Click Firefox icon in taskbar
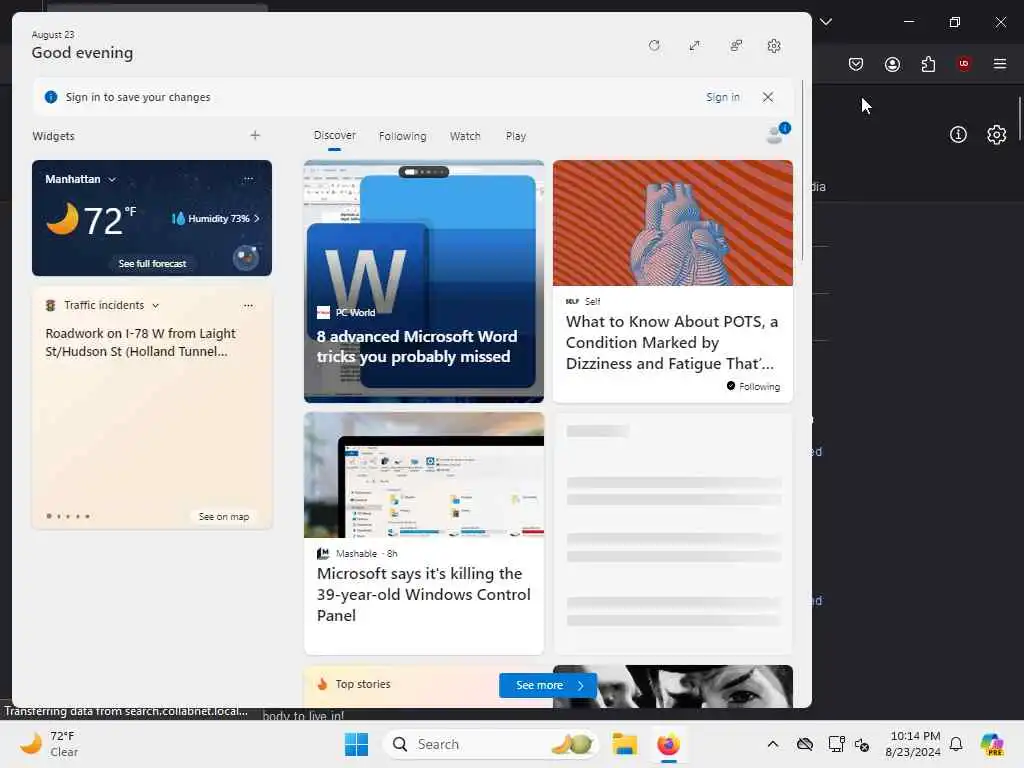The image size is (1024, 768). [x=668, y=744]
